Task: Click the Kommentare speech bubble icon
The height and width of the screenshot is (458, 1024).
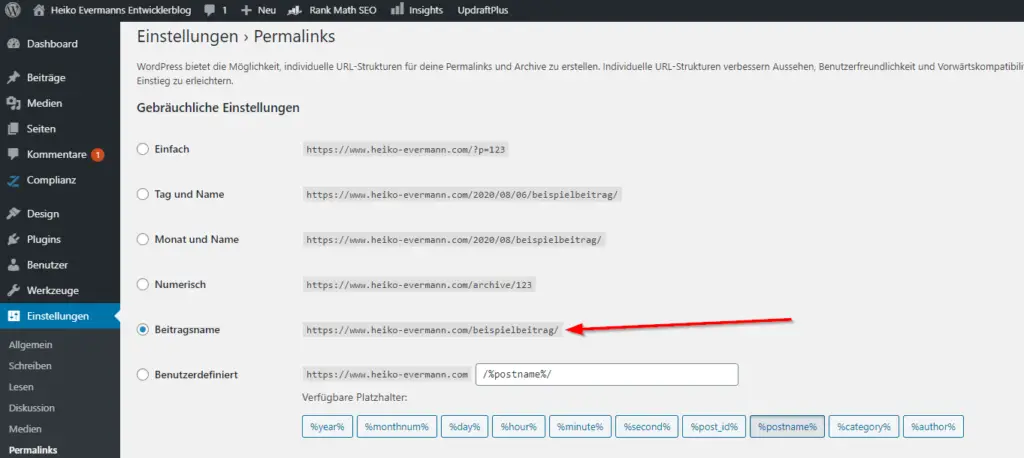Action: (x=14, y=155)
